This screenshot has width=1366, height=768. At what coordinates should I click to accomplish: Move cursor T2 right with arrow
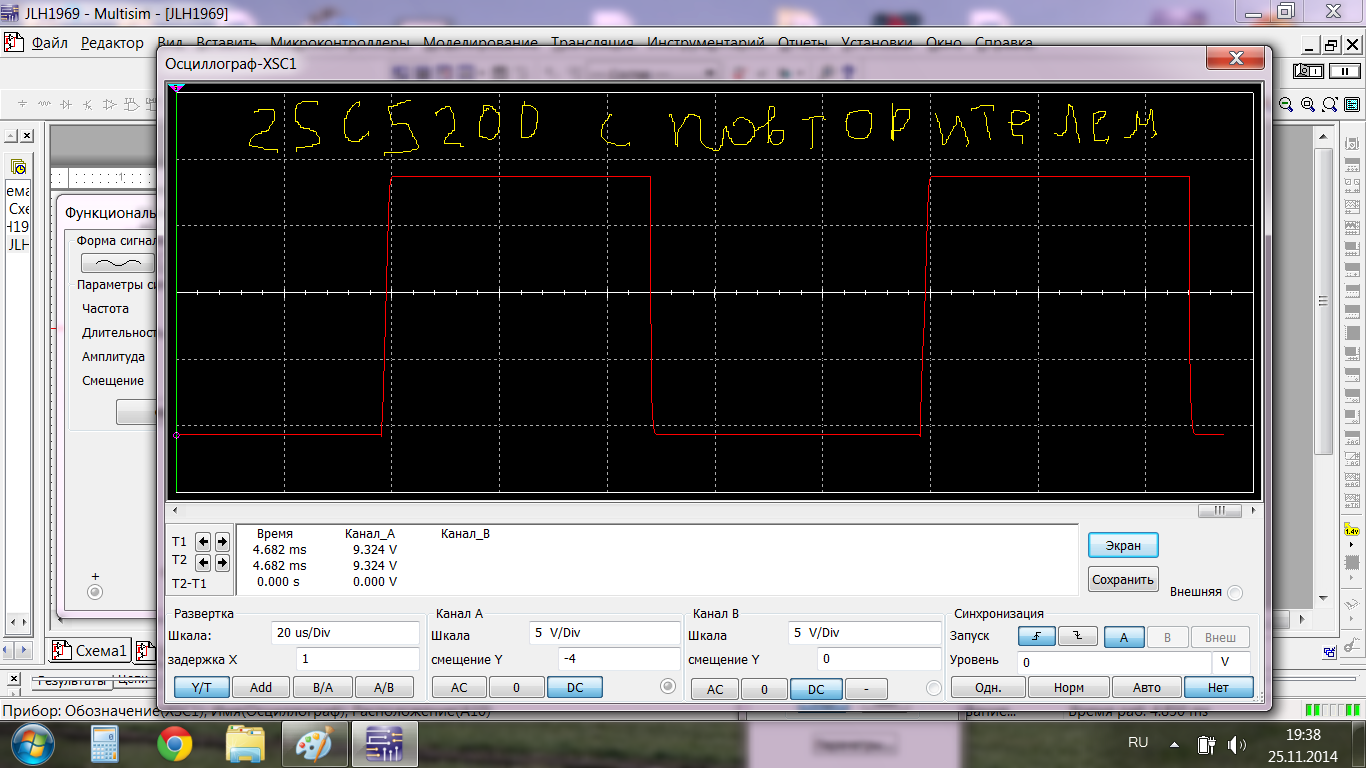pyautogui.click(x=222, y=563)
